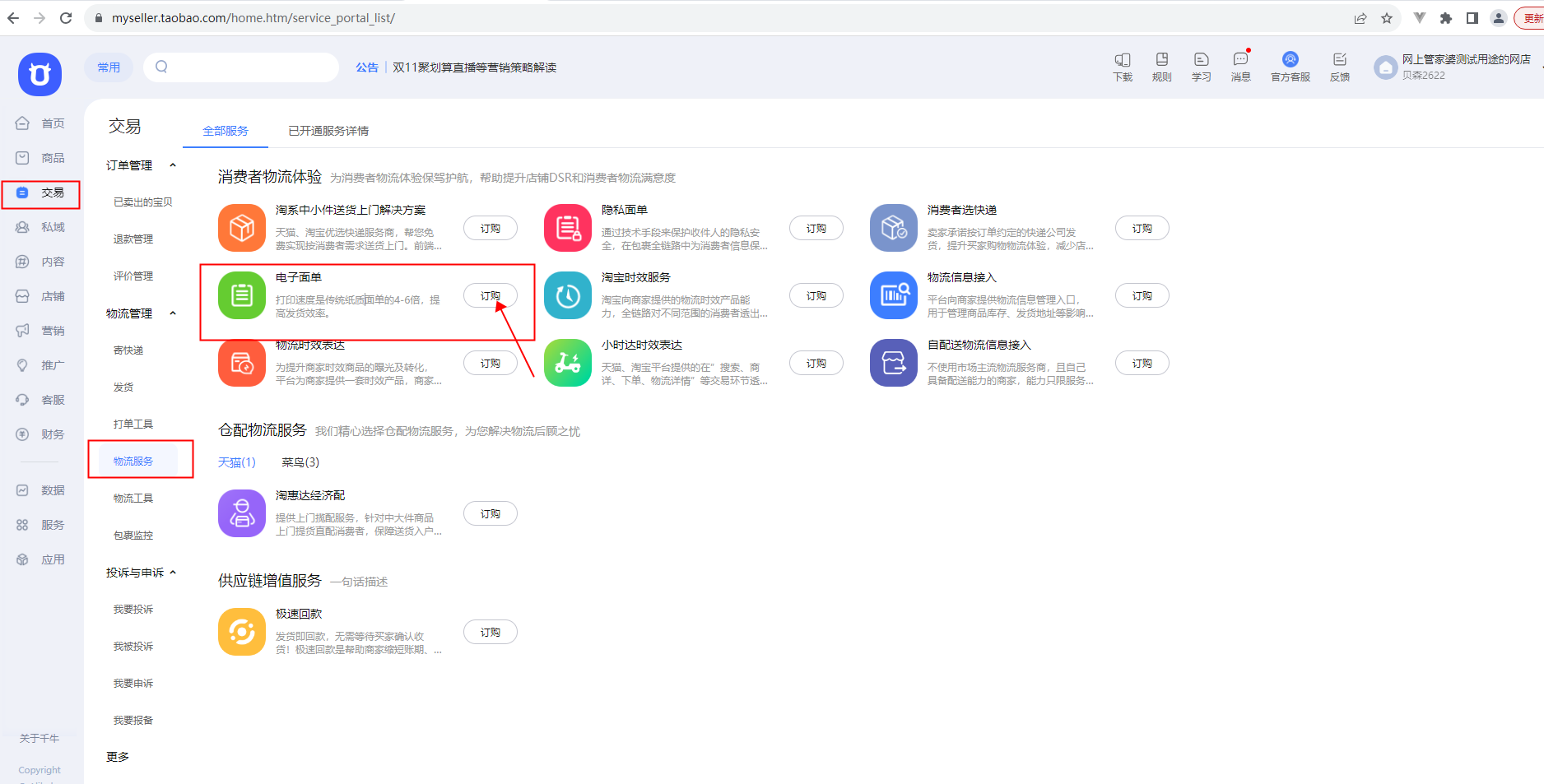The width and height of the screenshot is (1544, 784).
Task: Open 物流服务 in the side menu
Action: [133, 461]
